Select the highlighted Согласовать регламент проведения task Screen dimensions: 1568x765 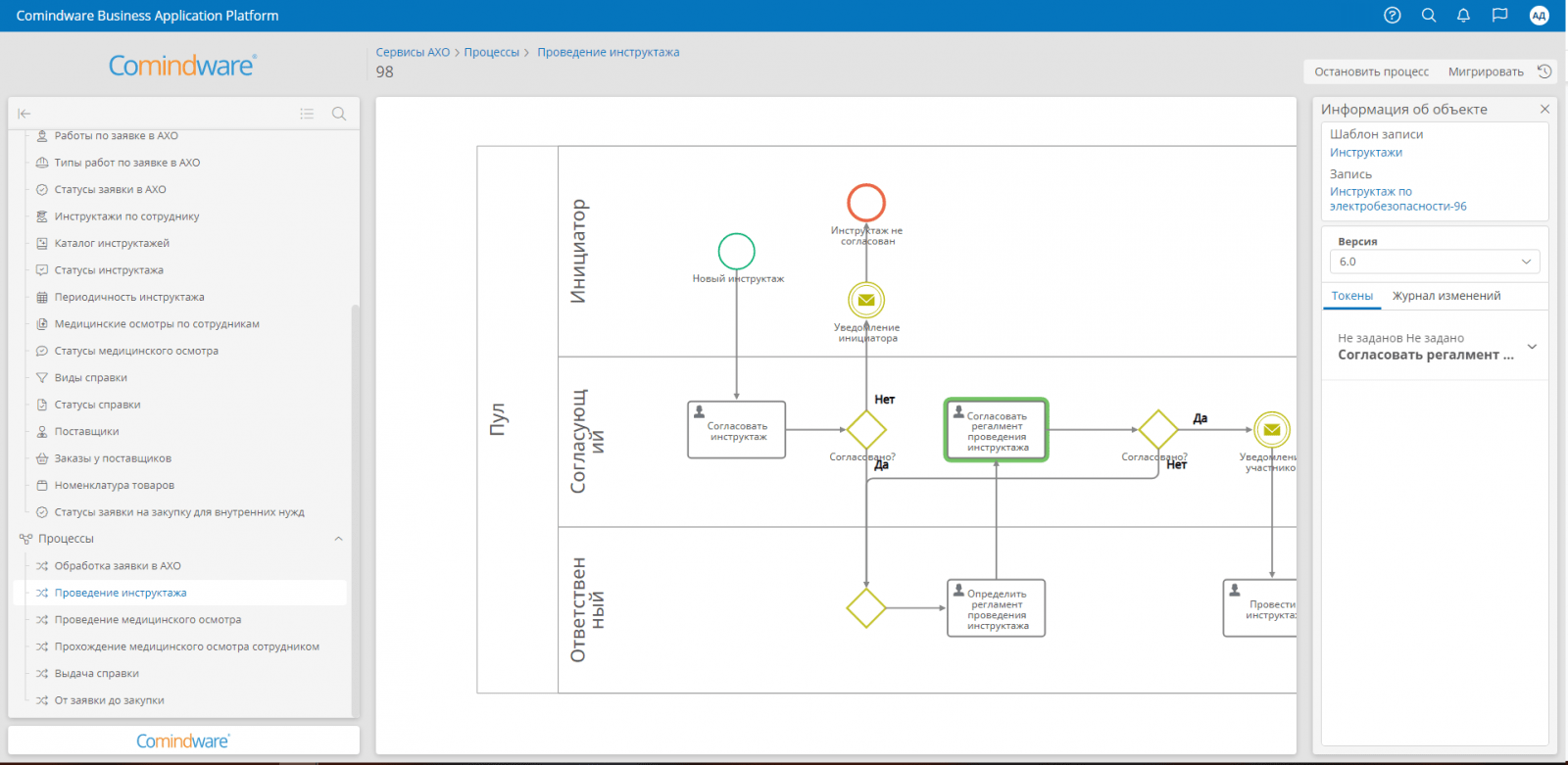pos(996,430)
